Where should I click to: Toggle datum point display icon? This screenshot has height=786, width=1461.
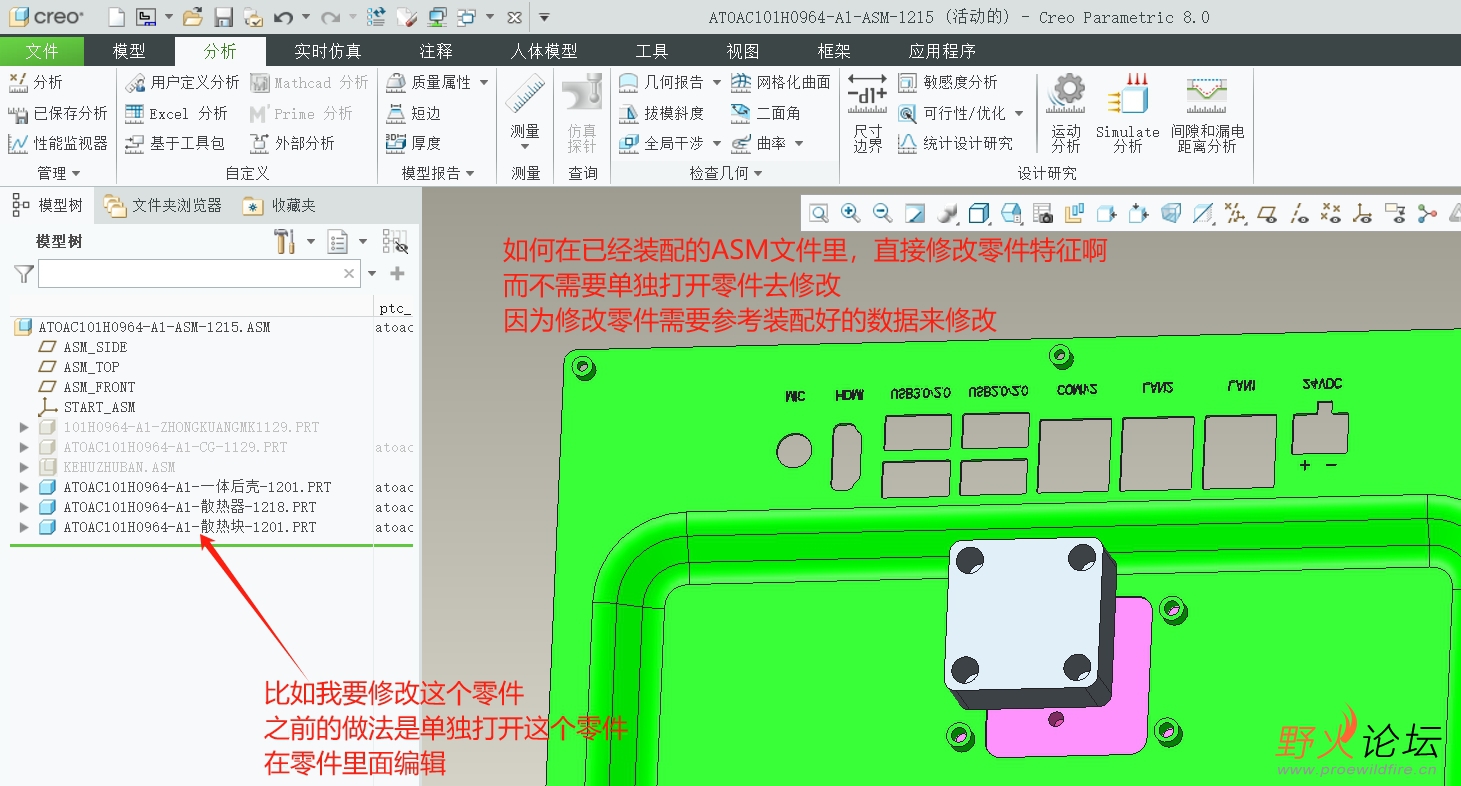[x=1331, y=213]
